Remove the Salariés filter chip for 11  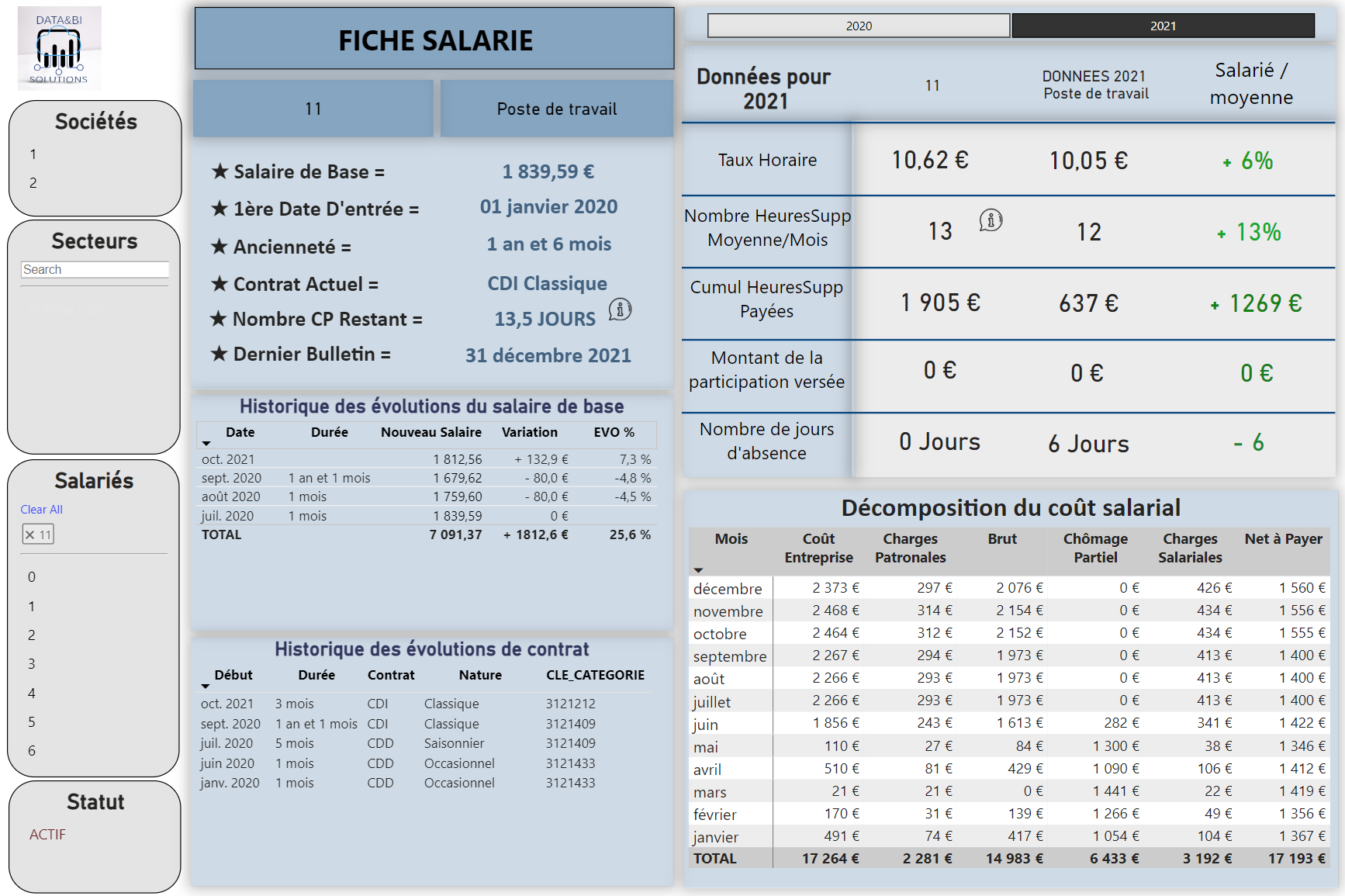(x=30, y=534)
